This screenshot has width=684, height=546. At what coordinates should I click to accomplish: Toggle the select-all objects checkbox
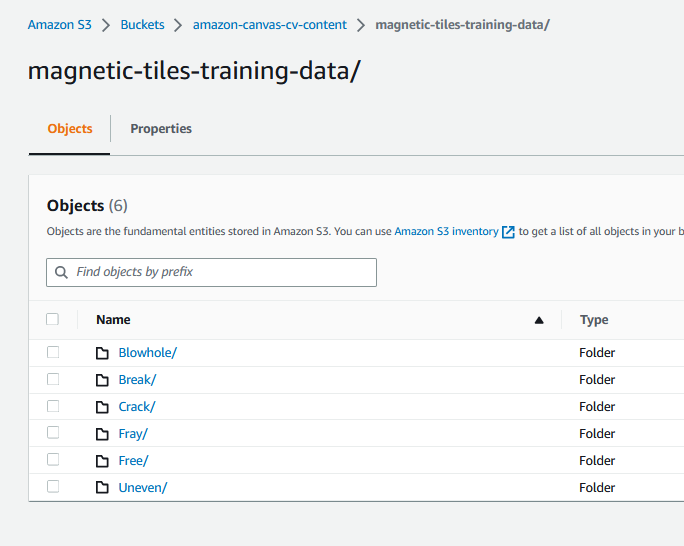(53, 320)
